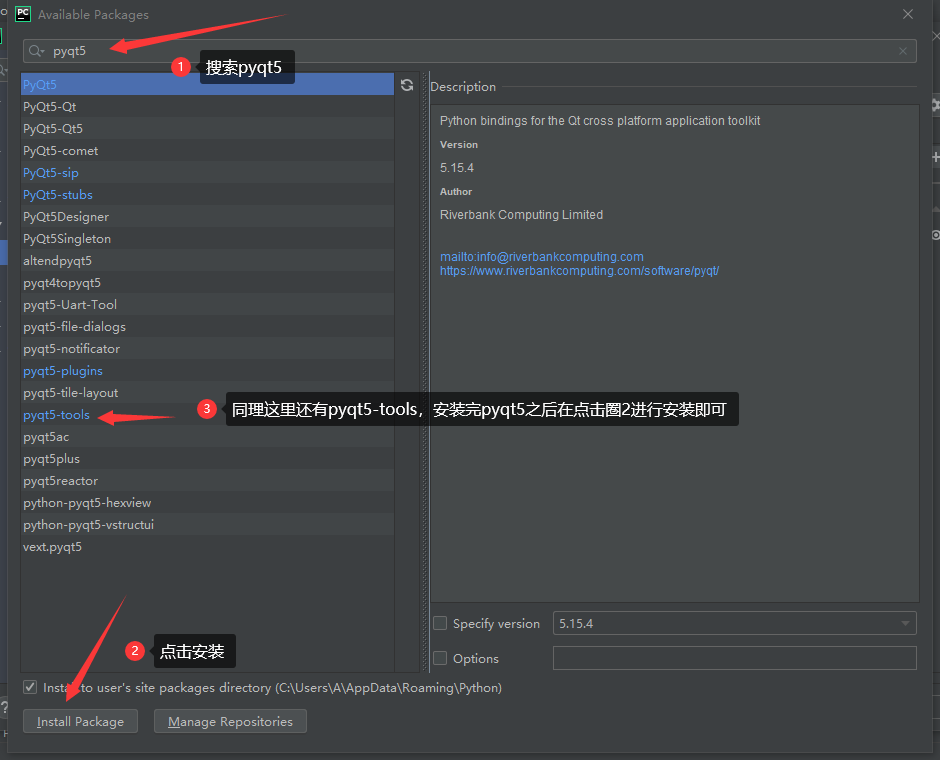Screen dimensions: 940x760
Task: Click the Install Package button
Action: pos(80,721)
